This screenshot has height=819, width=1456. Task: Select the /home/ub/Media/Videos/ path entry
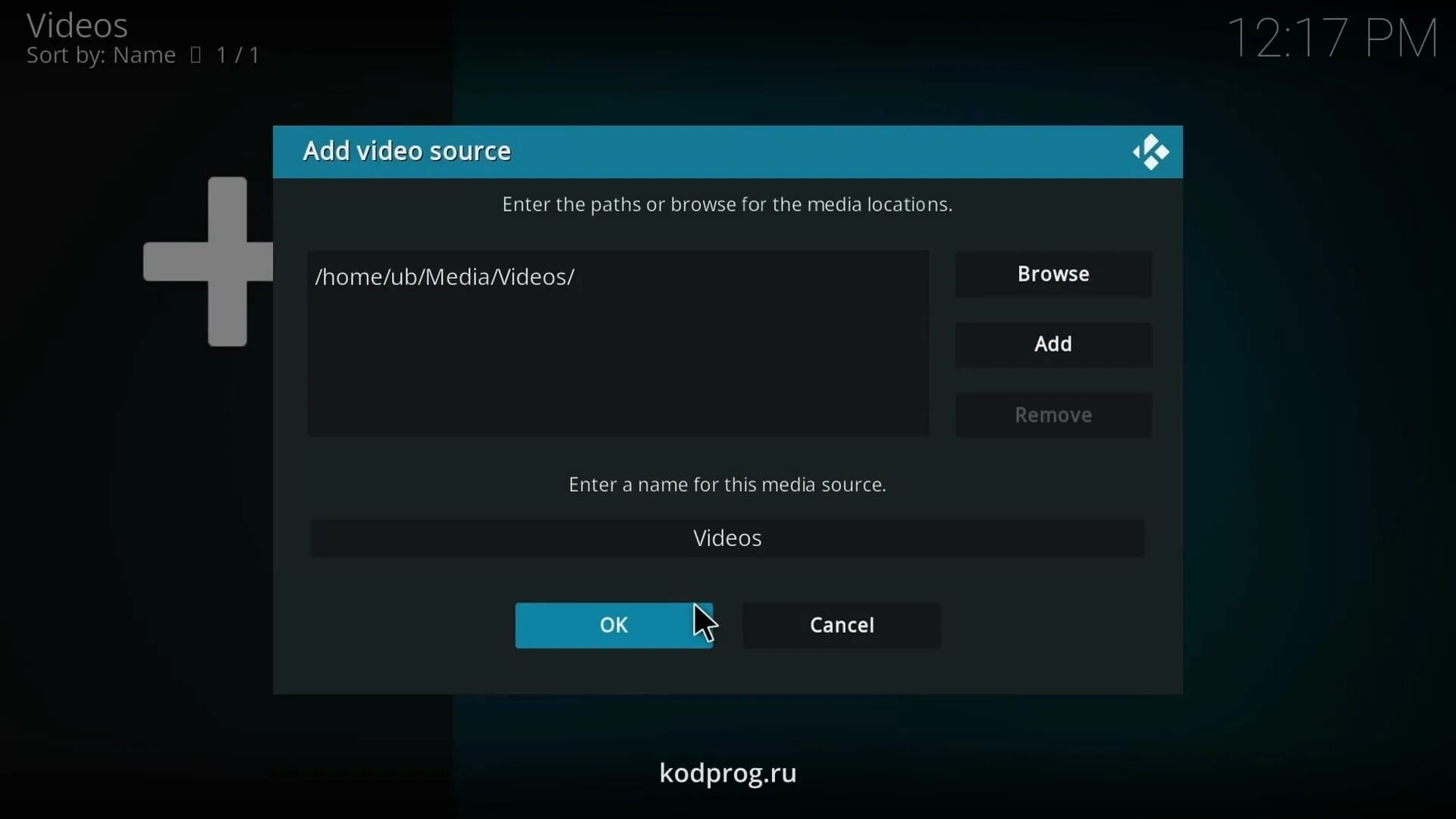click(x=445, y=277)
